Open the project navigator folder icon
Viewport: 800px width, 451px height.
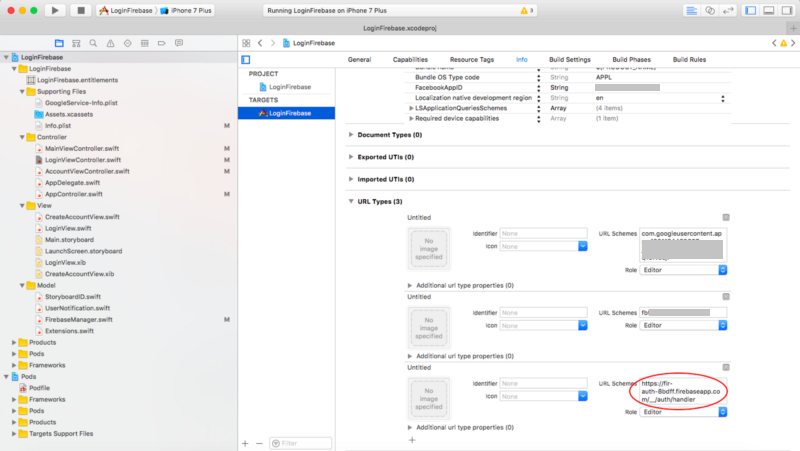click(x=59, y=43)
